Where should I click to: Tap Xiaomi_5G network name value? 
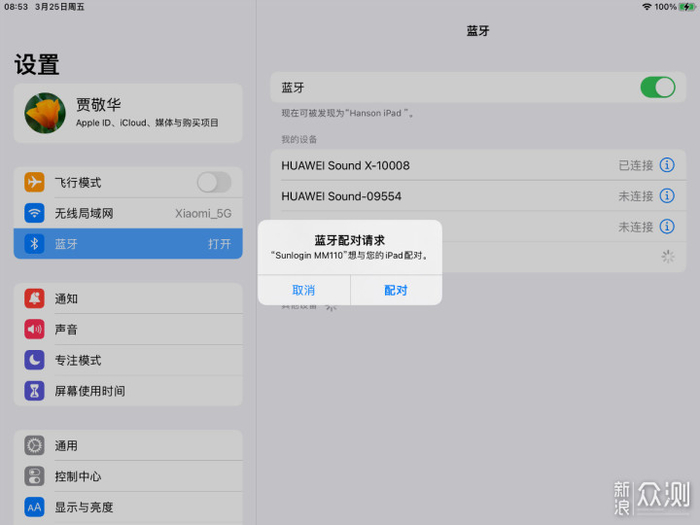point(203,213)
